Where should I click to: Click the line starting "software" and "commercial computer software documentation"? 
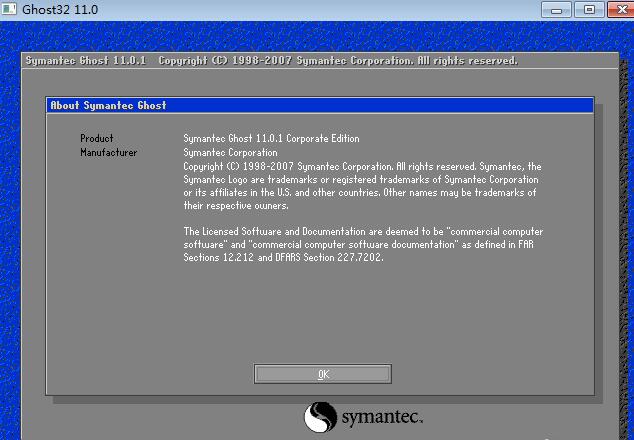click(358, 244)
